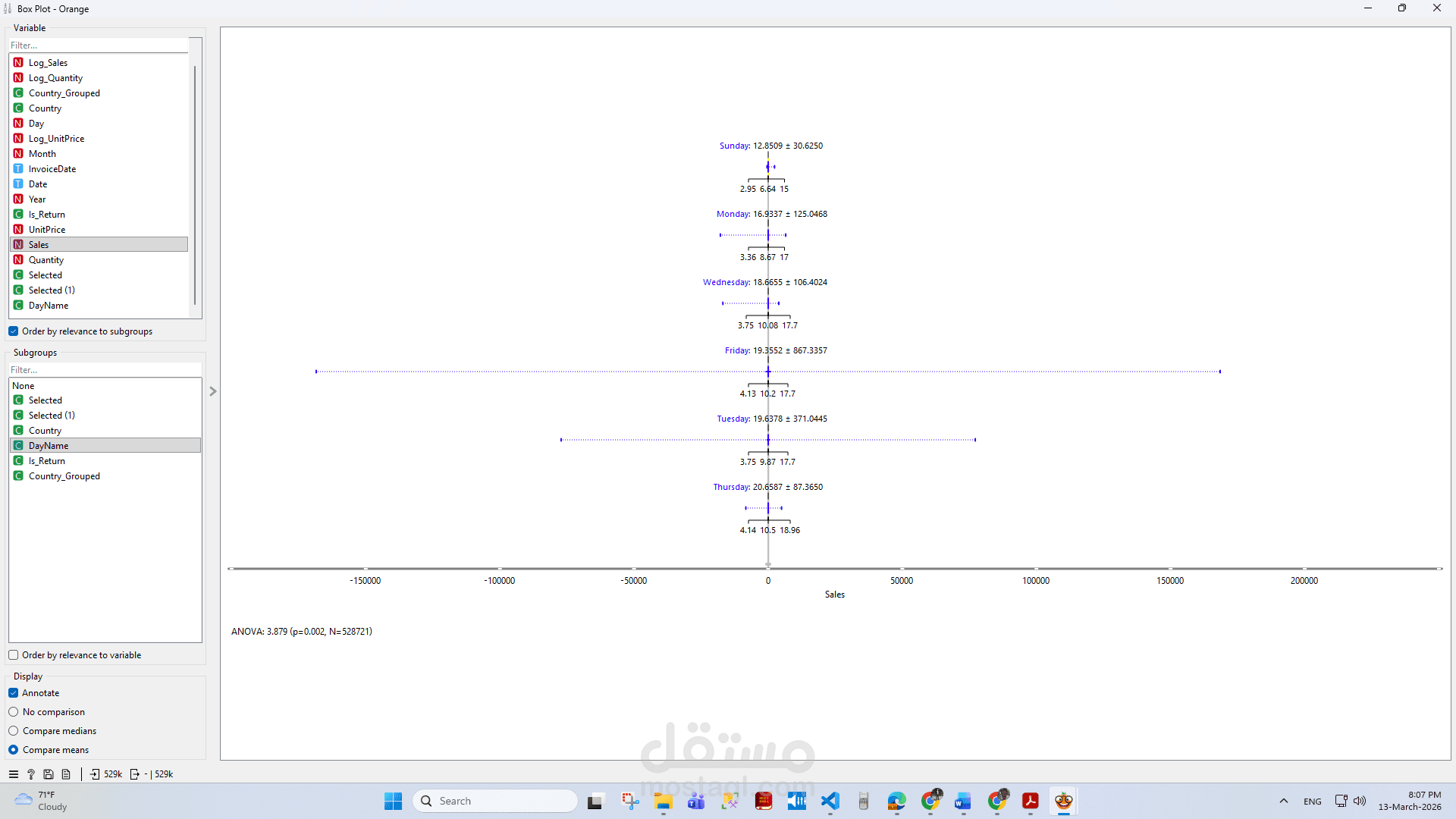
Task: Open Visual Studio Code from taskbar
Action: point(830,801)
